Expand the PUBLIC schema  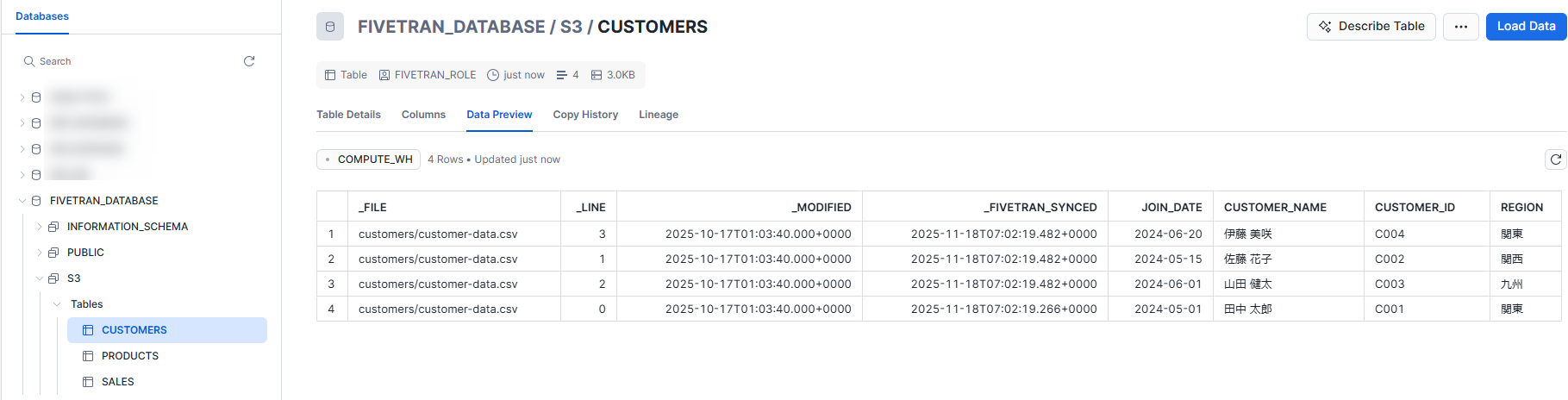click(x=40, y=253)
